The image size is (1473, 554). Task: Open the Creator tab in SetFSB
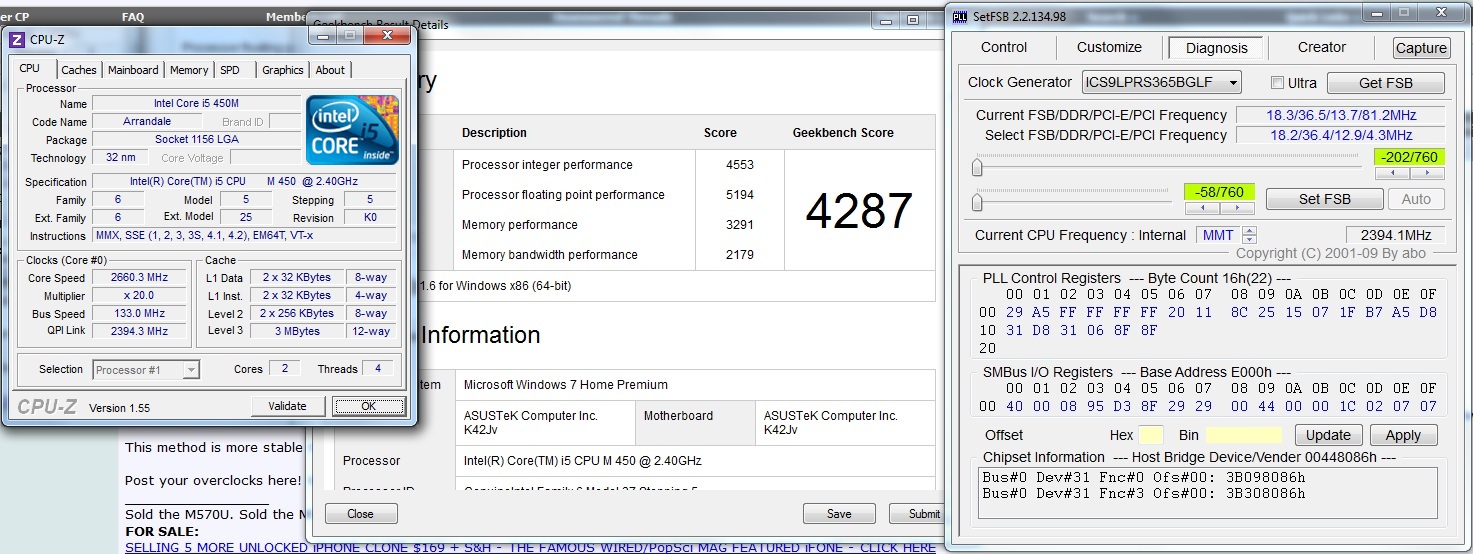pyautogui.click(x=1322, y=47)
